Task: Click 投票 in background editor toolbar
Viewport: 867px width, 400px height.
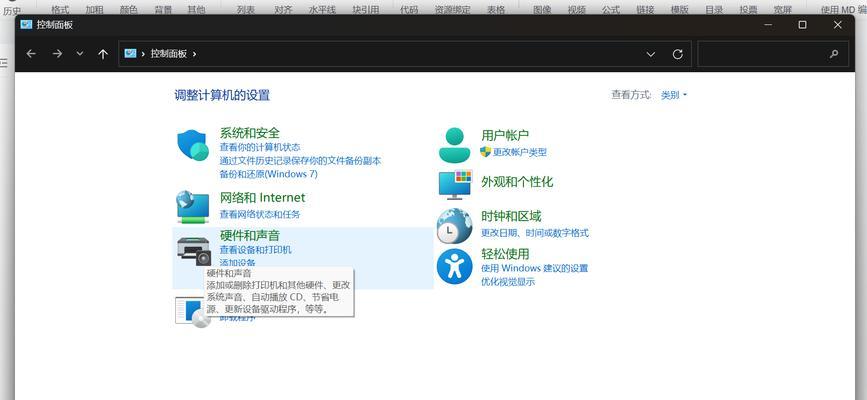Action: (x=748, y=9)
